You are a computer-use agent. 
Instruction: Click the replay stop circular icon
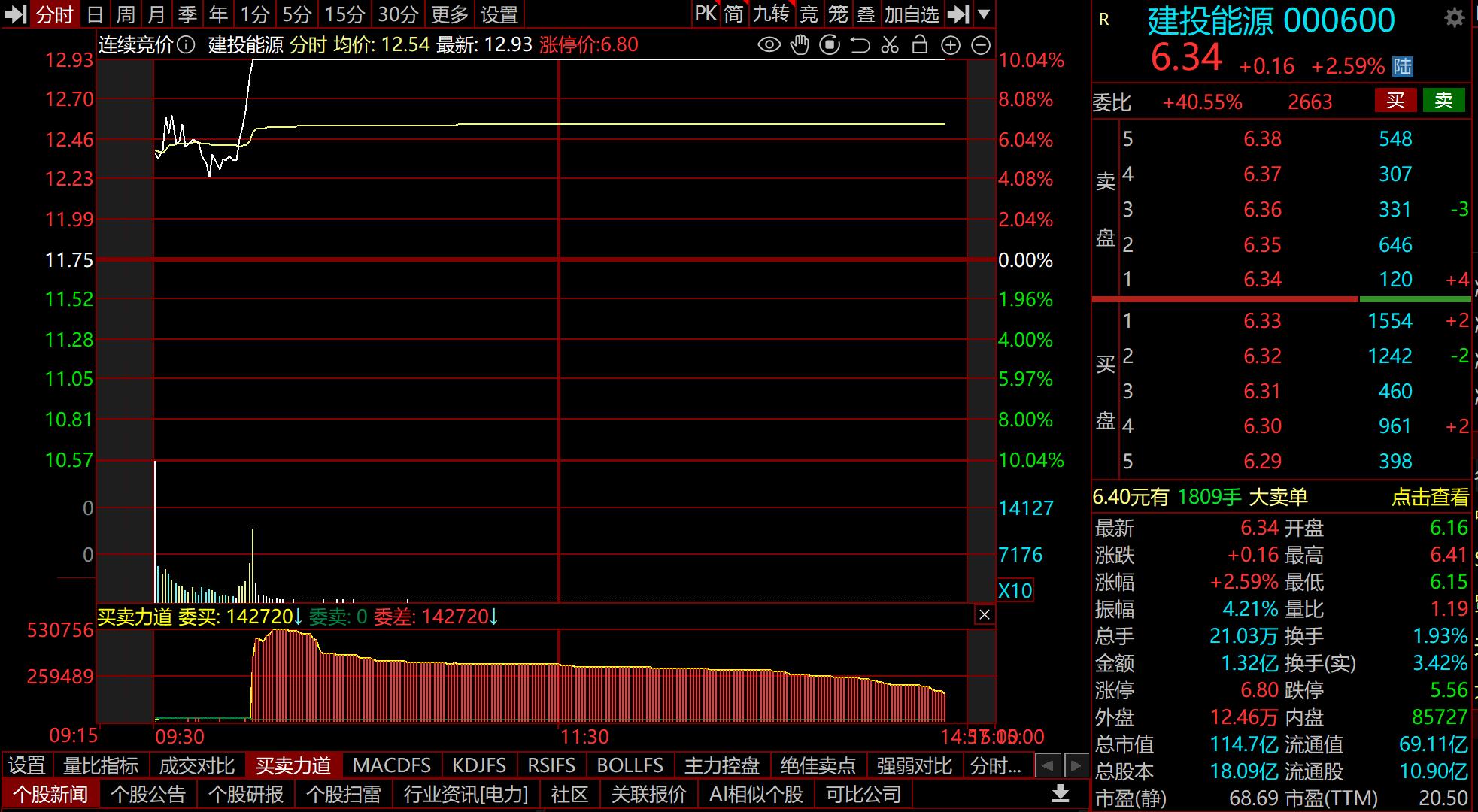[x=830, y=45]
